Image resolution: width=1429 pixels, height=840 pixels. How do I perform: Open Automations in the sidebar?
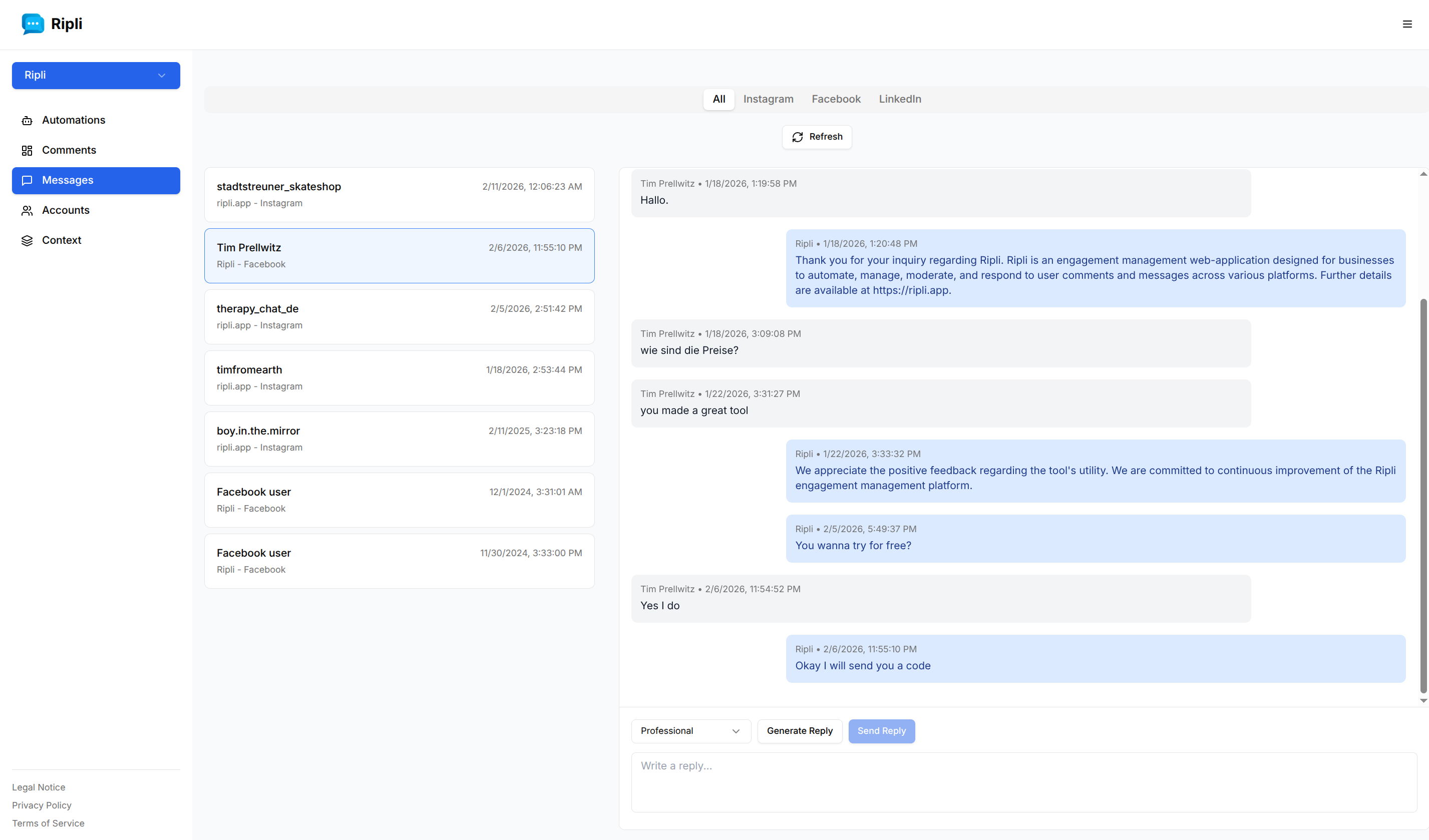pyautogui.click(x=96, y=120)
